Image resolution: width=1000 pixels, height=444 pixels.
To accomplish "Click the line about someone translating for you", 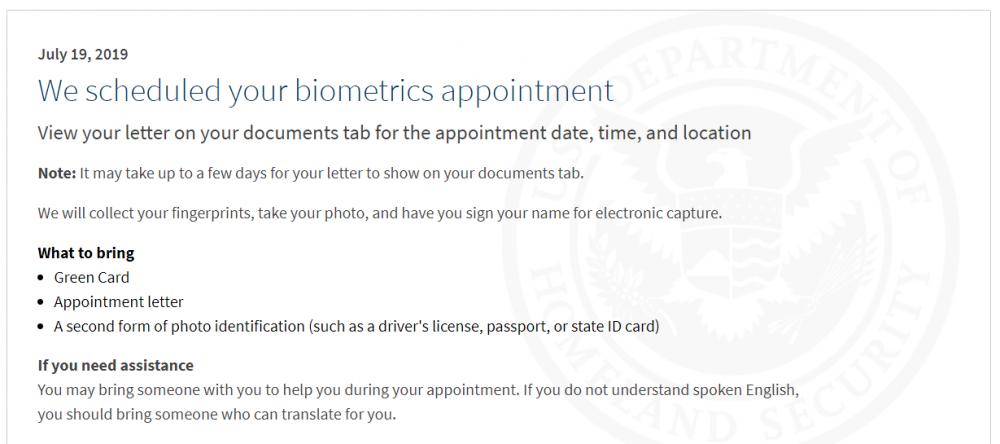I will pyautogui.click(x=217, y=415).
